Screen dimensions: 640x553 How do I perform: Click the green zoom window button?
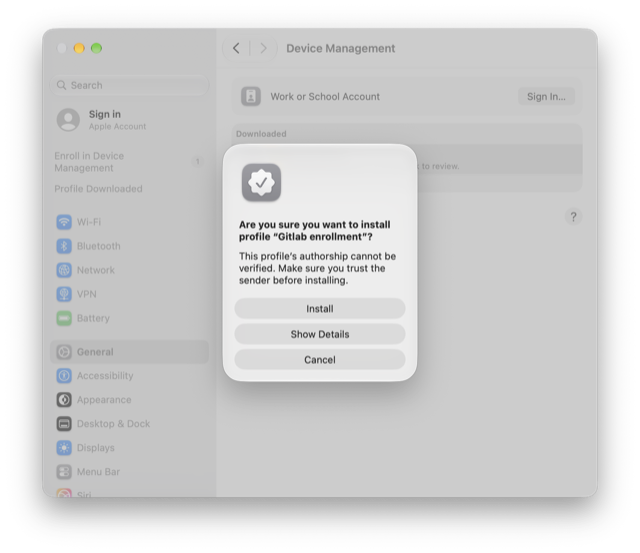click(96, 48)
